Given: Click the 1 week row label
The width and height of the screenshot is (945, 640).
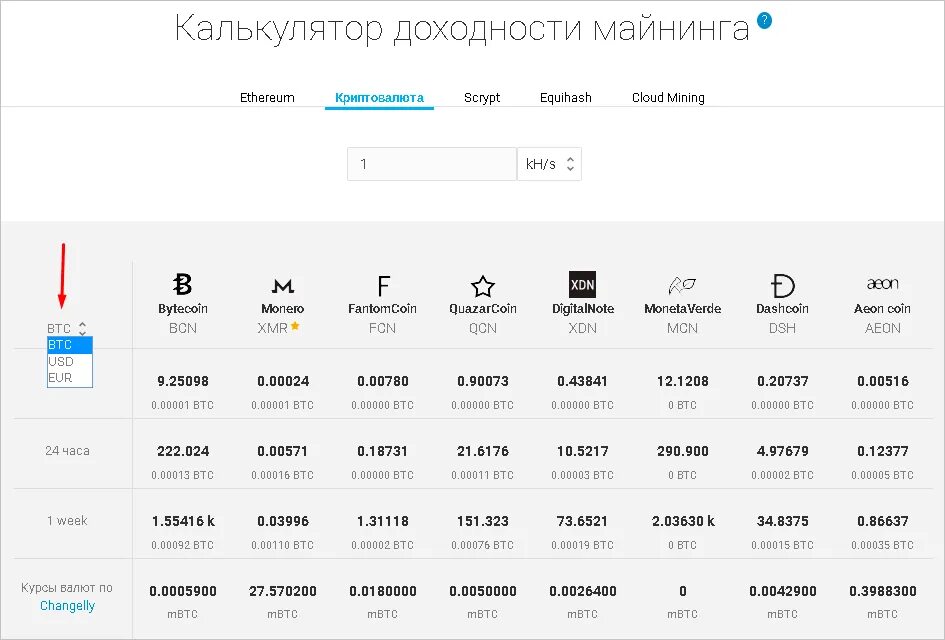Looking at the screenshot, I should tap(68, 521).
